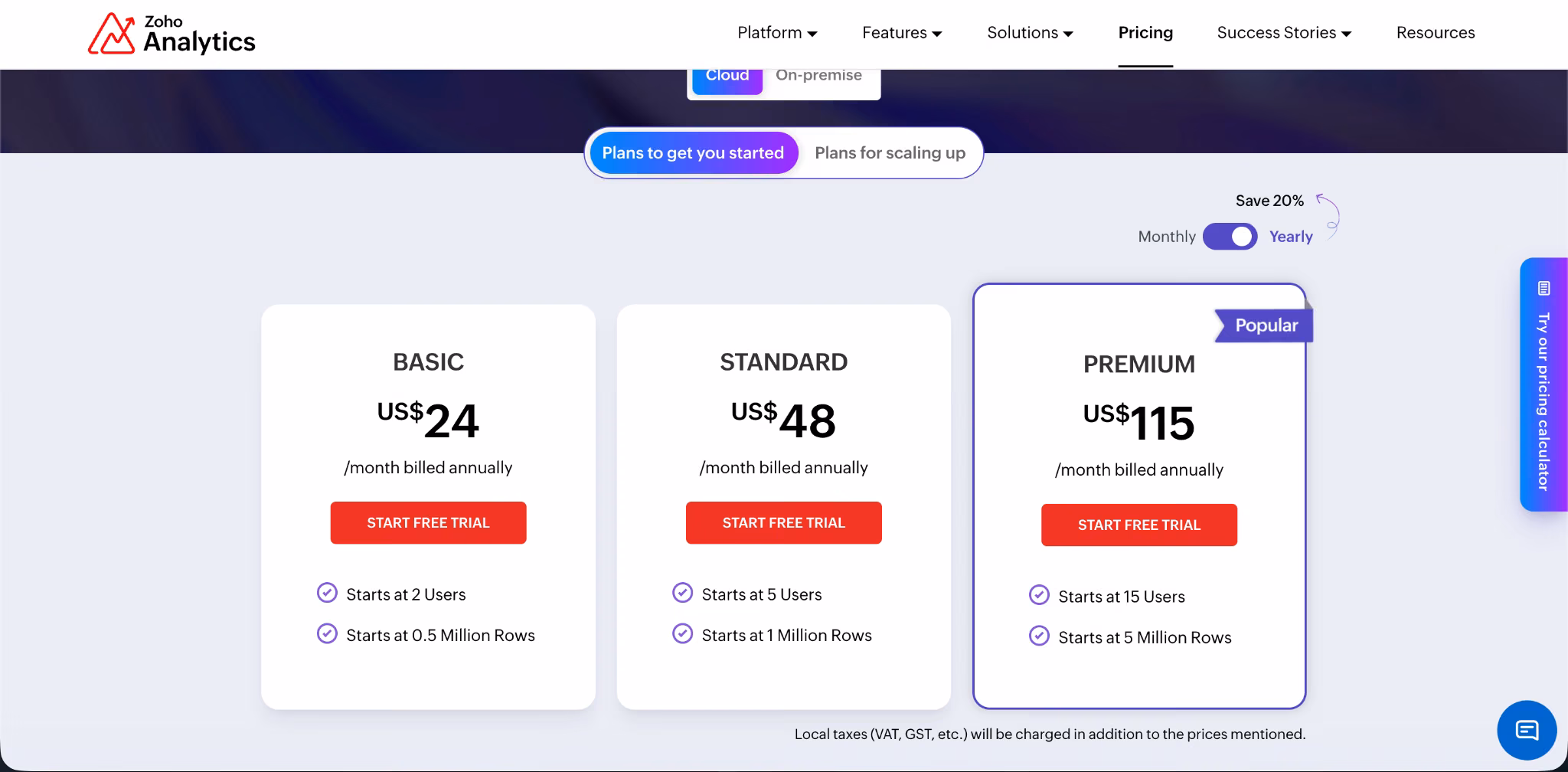Viewport: 1568px width, 772px height.
Task: Click the US$48 price
Action: point(783,420)
